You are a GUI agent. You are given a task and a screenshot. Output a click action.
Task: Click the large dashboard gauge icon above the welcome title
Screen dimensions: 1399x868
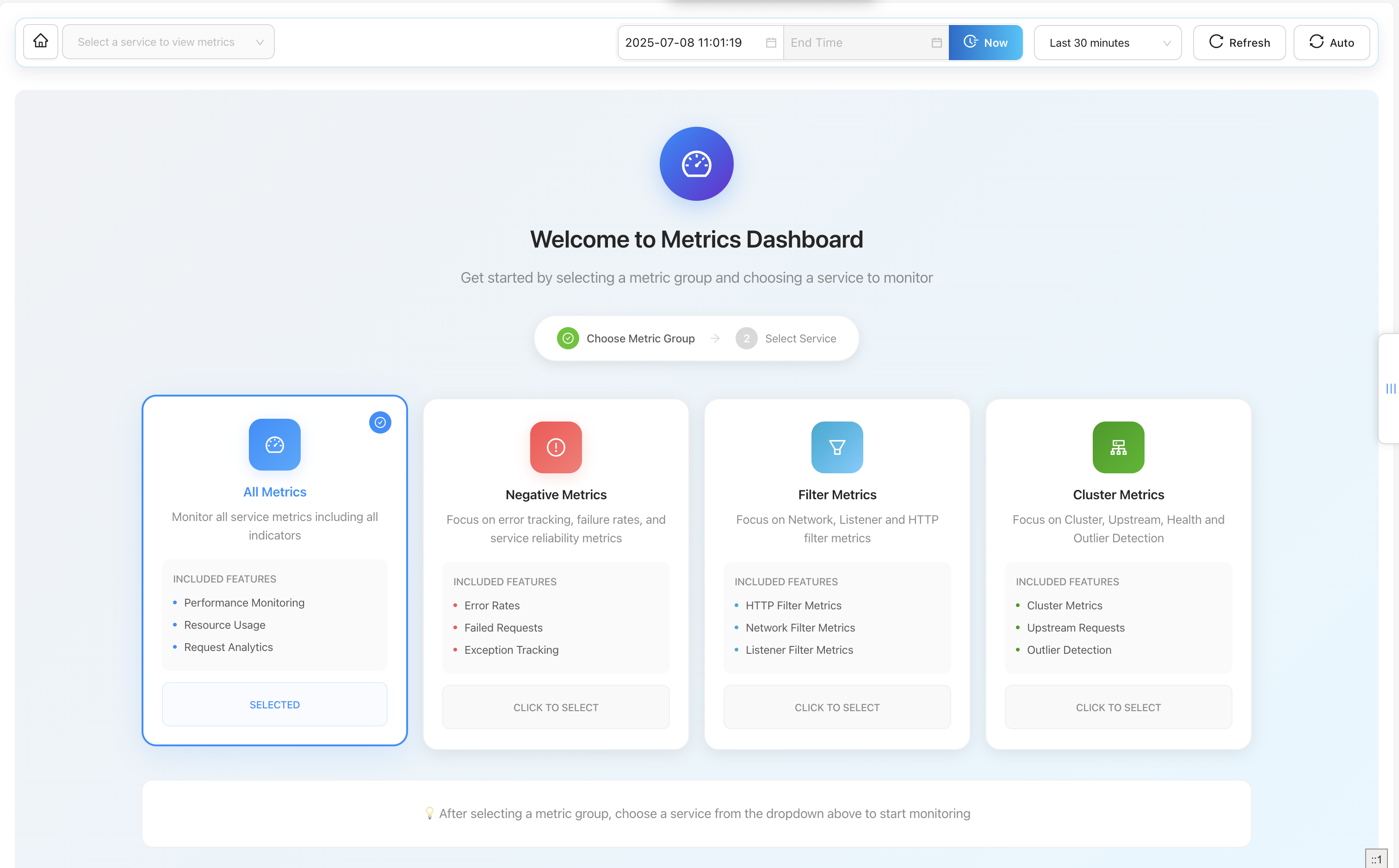point(696,164)
